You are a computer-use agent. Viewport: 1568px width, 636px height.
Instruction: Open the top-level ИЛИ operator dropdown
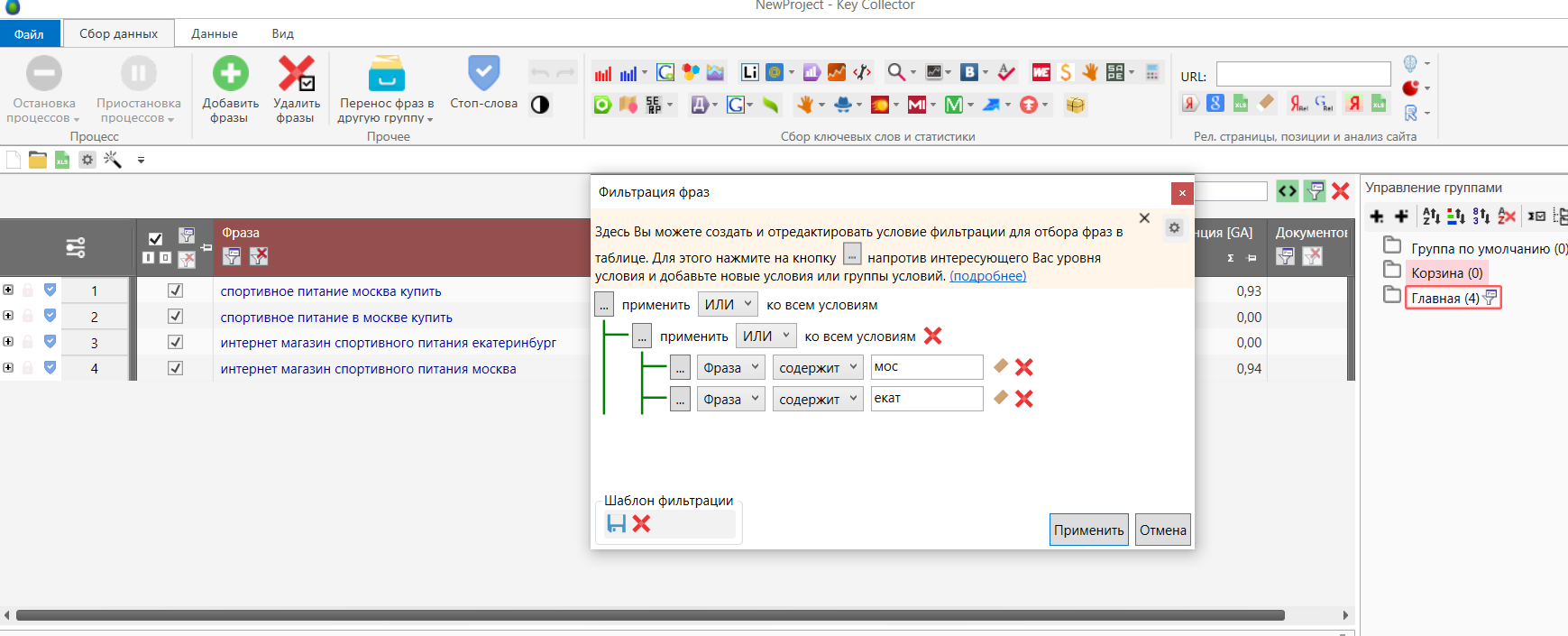click(727, 305)
